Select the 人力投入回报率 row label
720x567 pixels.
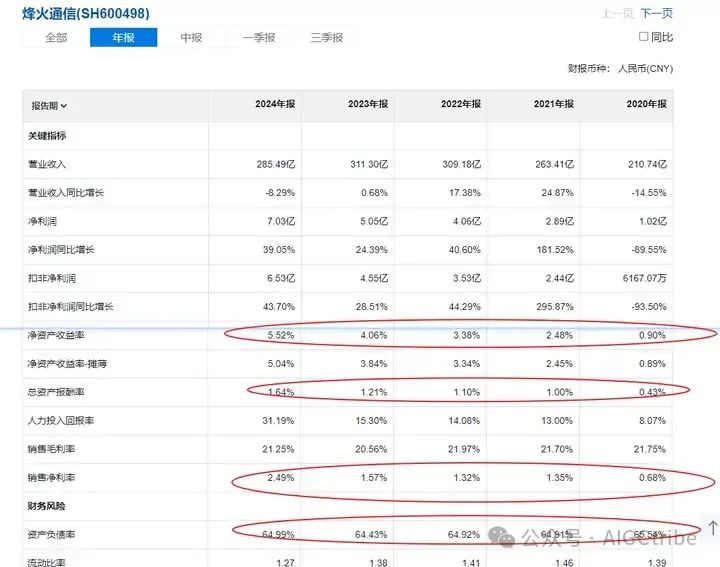click(x=61, y=421)
